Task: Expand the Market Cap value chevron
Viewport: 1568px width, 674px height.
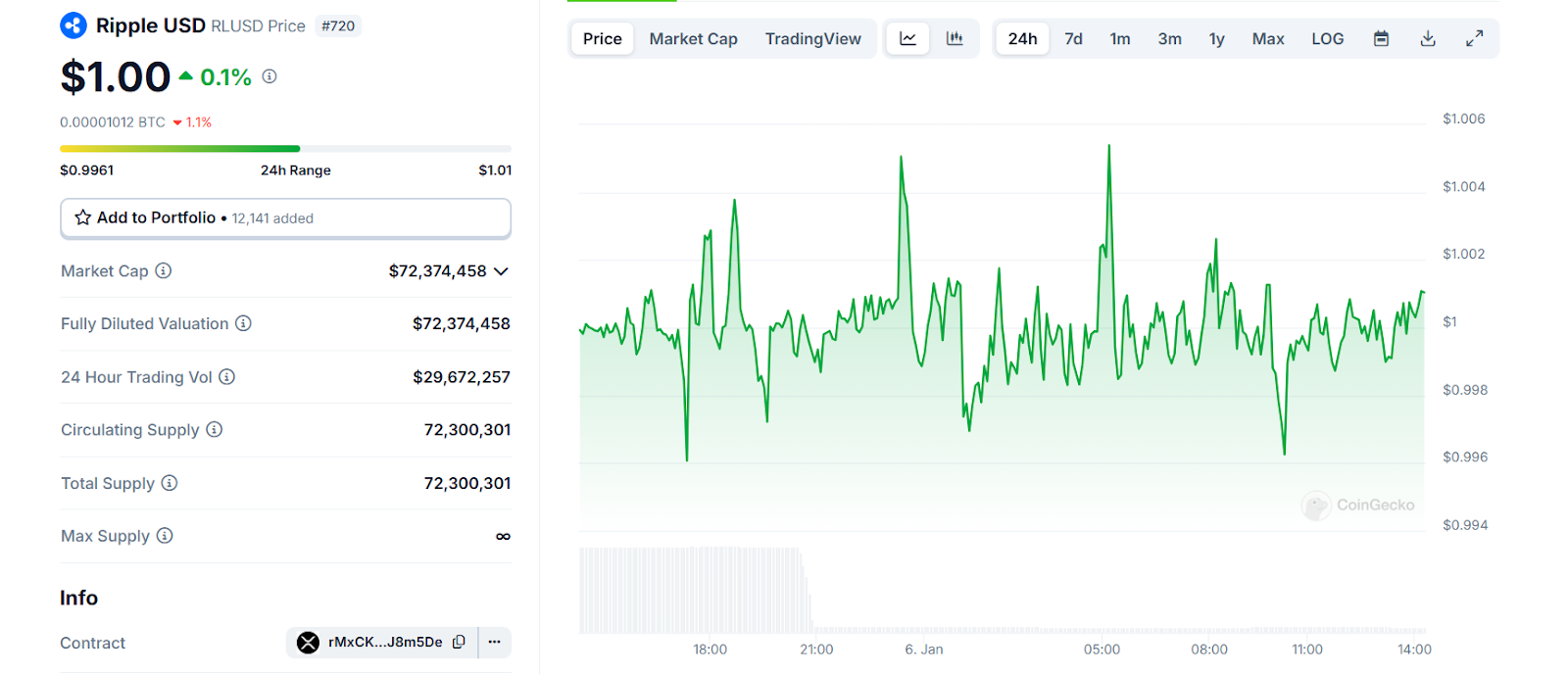Action: pos(501,271)
